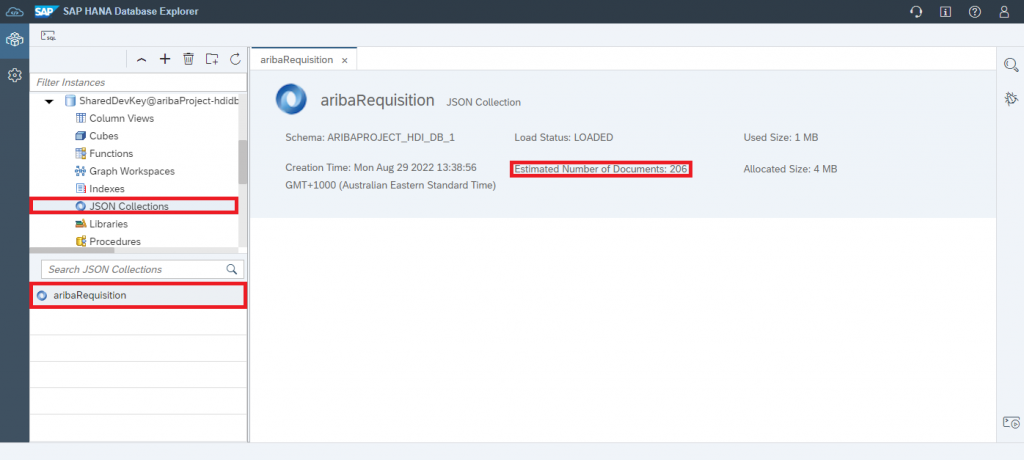The width and height of the screenshot is (1024, 460).
Task: Click the tree horizontal scrollbar
Action: [72, 250]
